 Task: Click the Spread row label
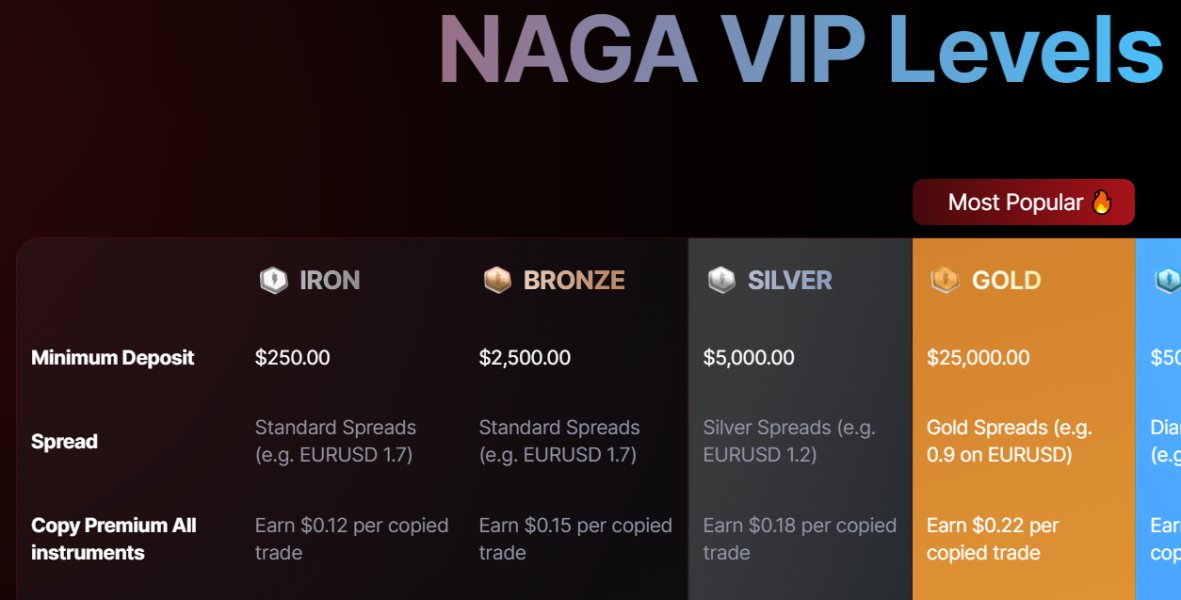[x=64, y=441]
